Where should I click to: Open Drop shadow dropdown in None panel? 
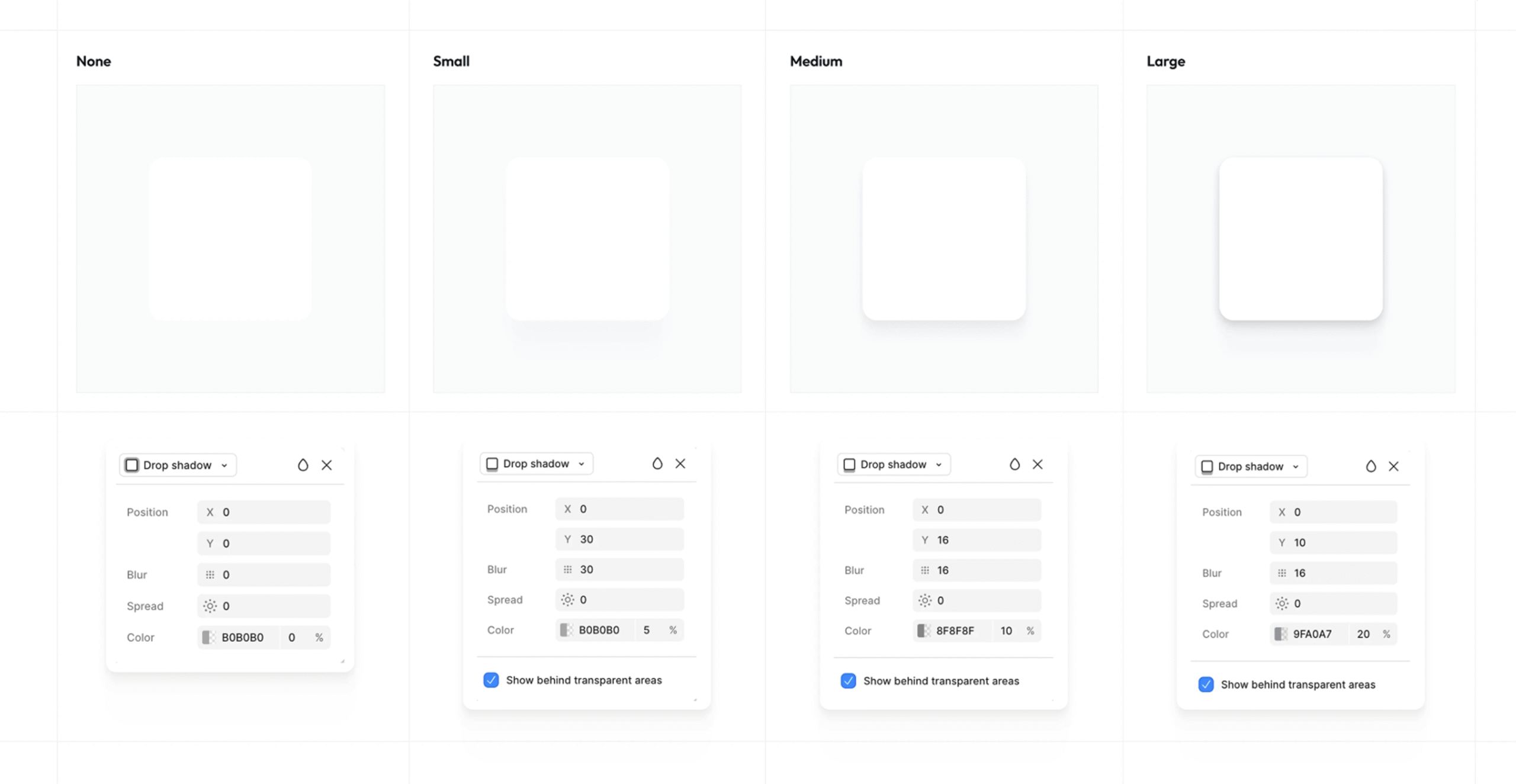click(178, 465)
